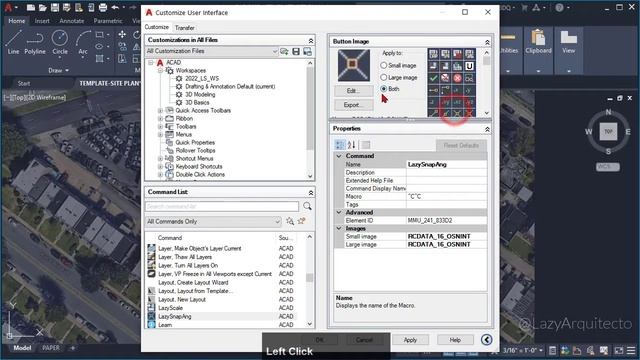This screenshot has height=360, width=640.
Task: Select the Polyline tool
Action: (35, 42)
